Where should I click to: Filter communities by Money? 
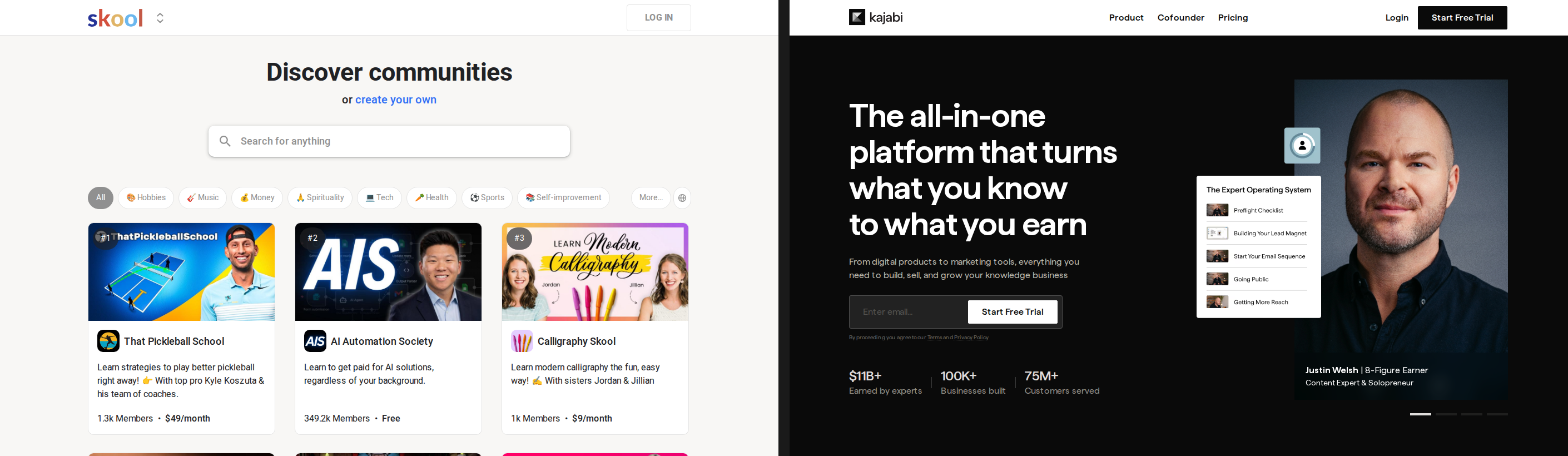257,198
